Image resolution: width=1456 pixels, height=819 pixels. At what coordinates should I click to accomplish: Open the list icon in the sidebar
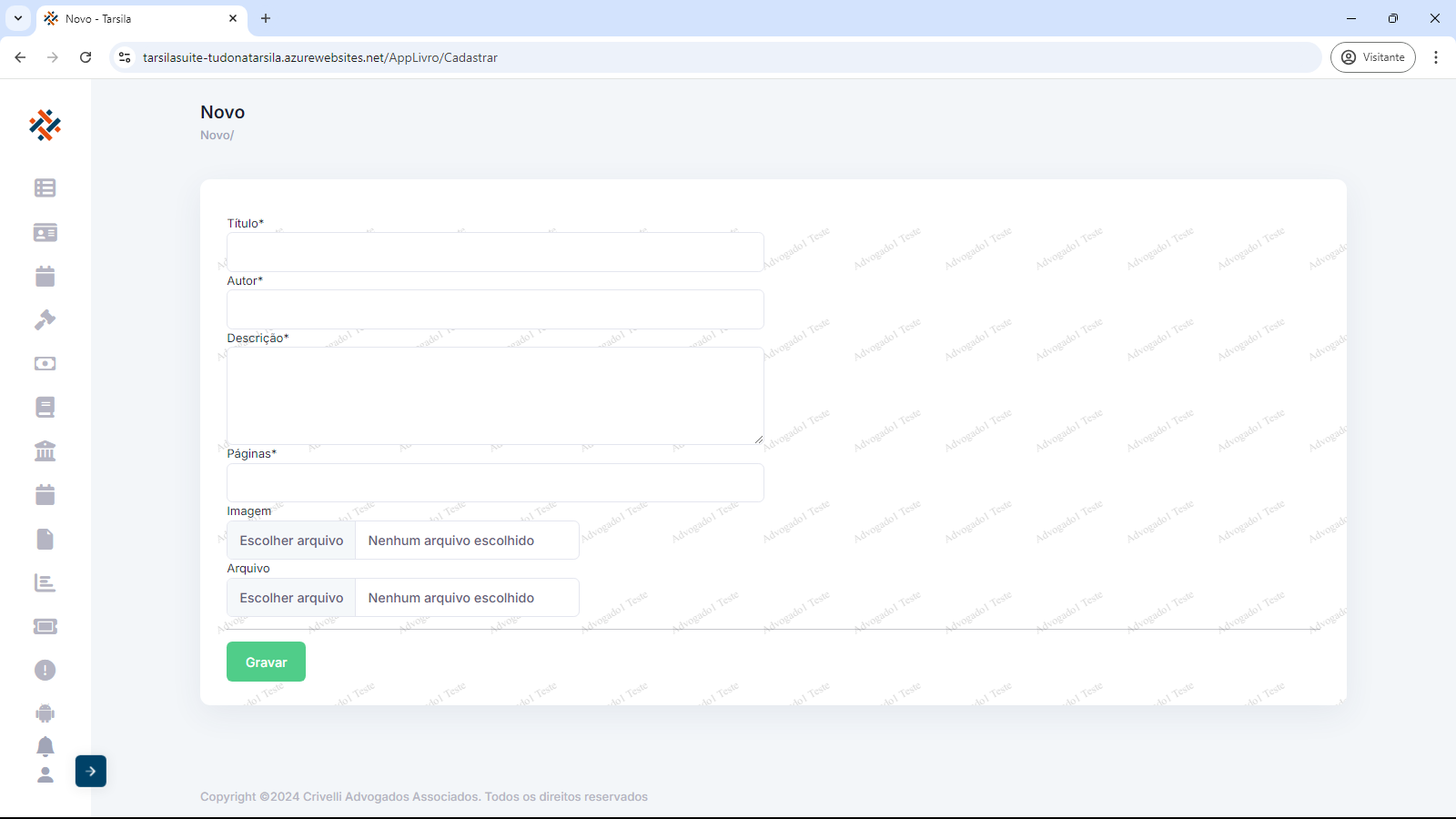pyautogui.click(x=45, y=187)
